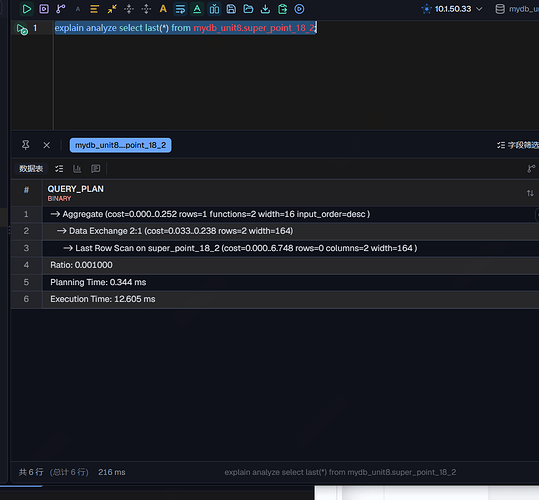
Task: Click the executed SQL text in the status bar
Action: coord(340,472)
